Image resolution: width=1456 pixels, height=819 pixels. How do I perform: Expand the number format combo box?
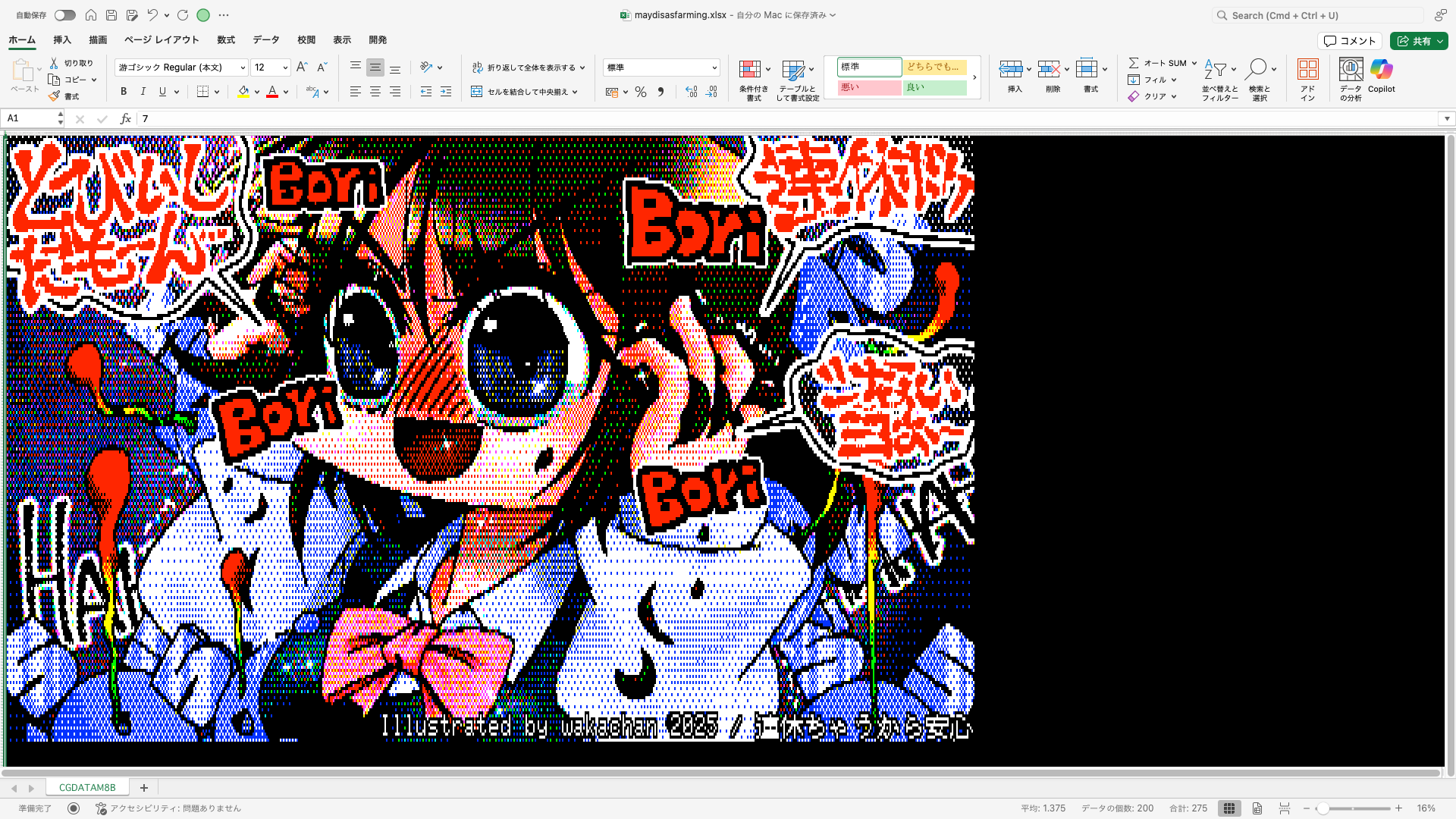coord(714,67)
